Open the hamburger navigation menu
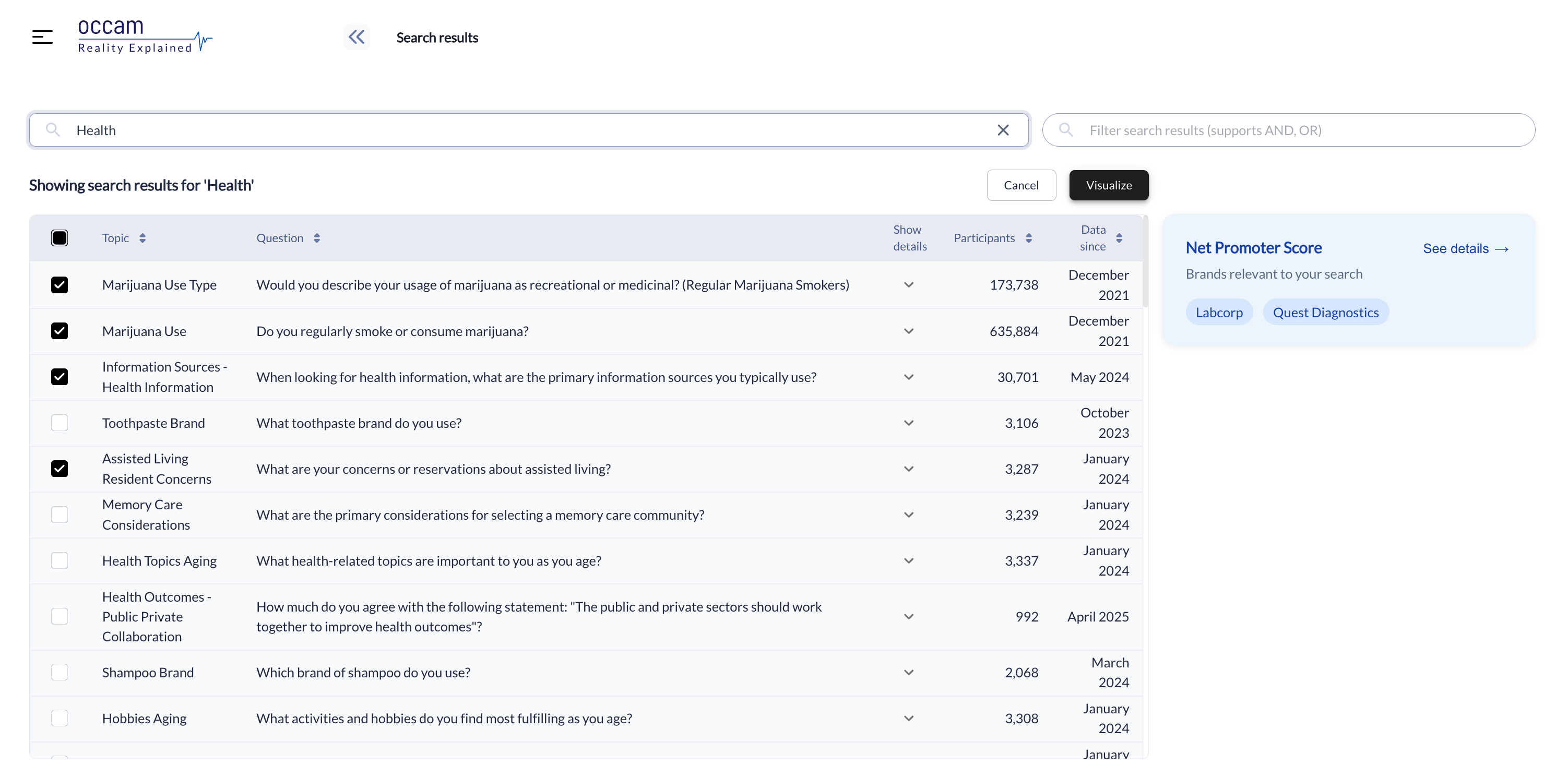This screenshot has width=1568, height=765. 42,37
